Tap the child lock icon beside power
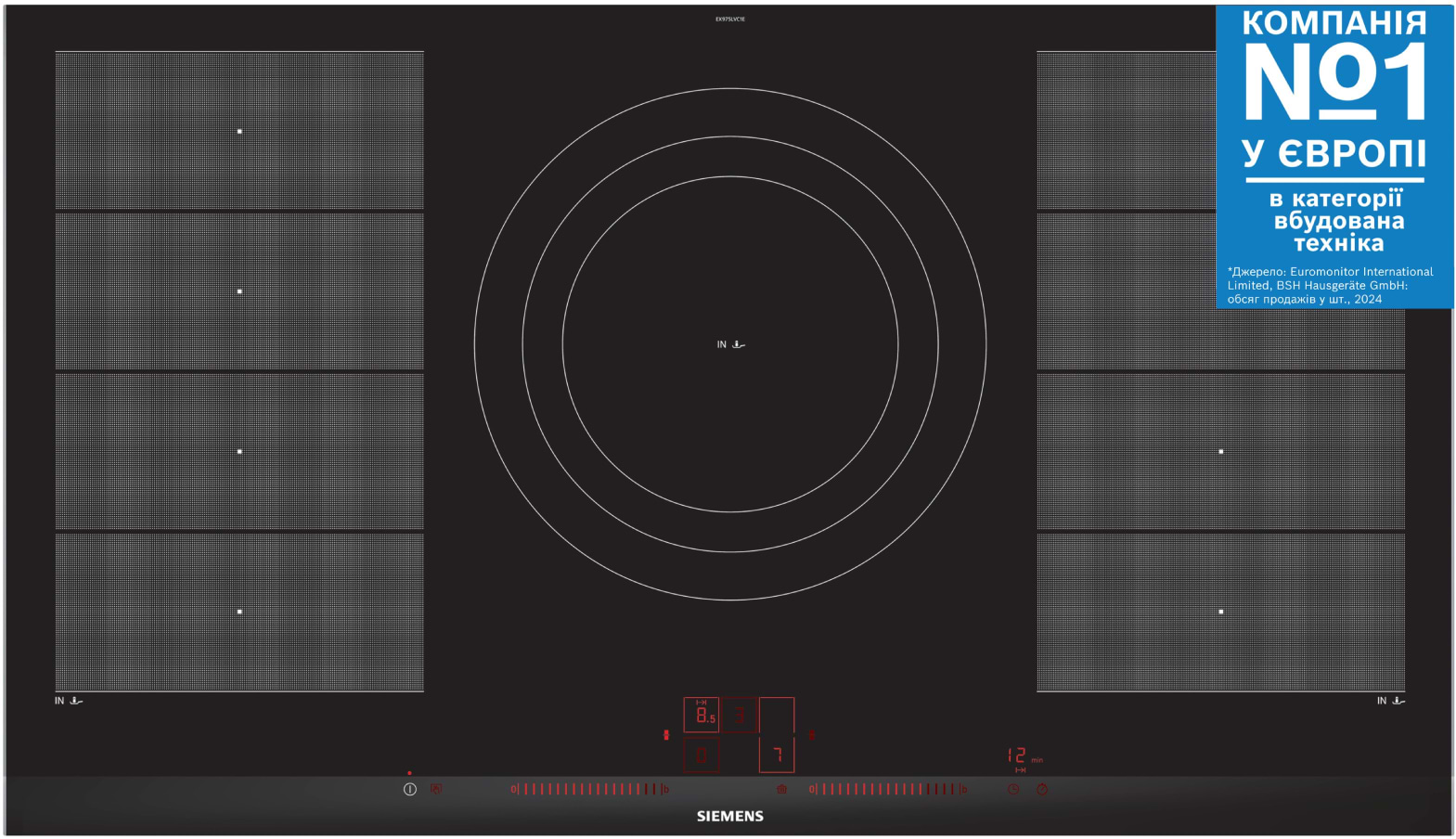 coord(436,789)
